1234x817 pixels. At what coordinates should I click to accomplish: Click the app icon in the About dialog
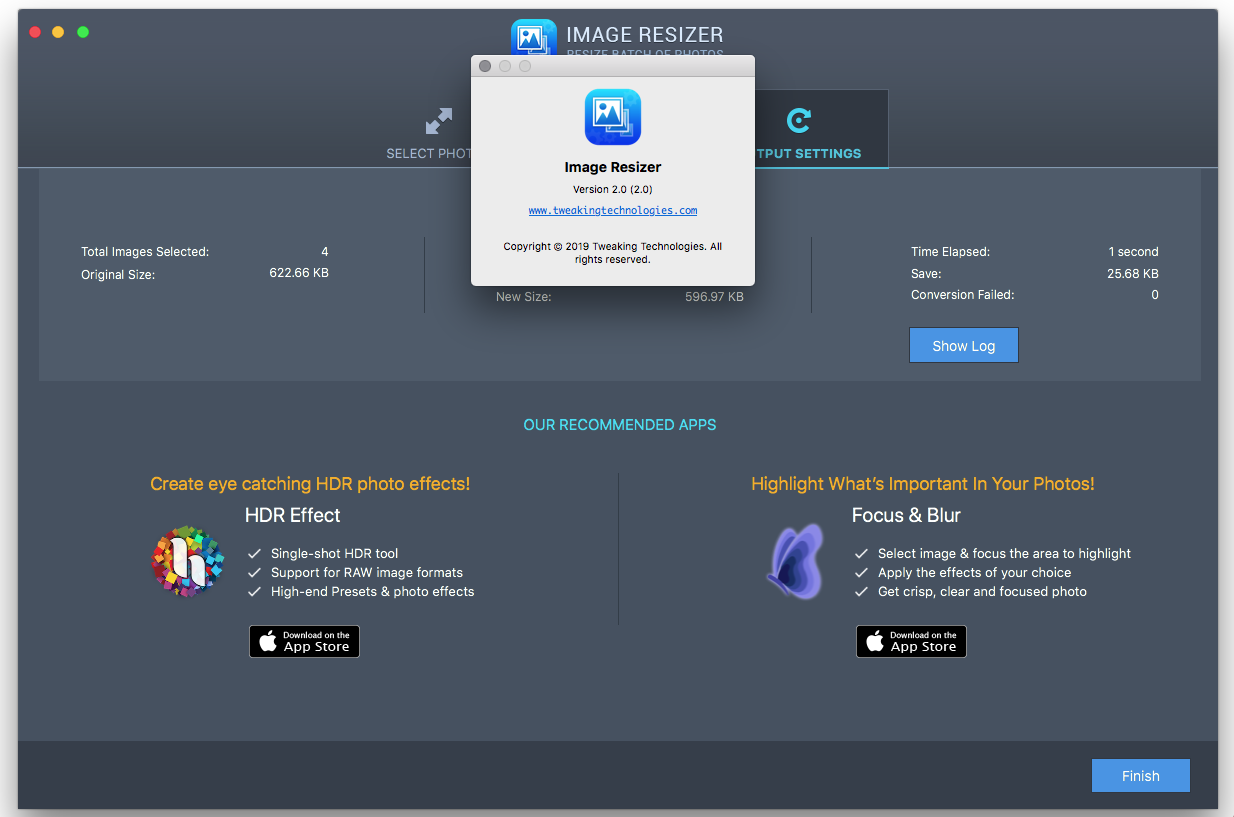[612, 117]
